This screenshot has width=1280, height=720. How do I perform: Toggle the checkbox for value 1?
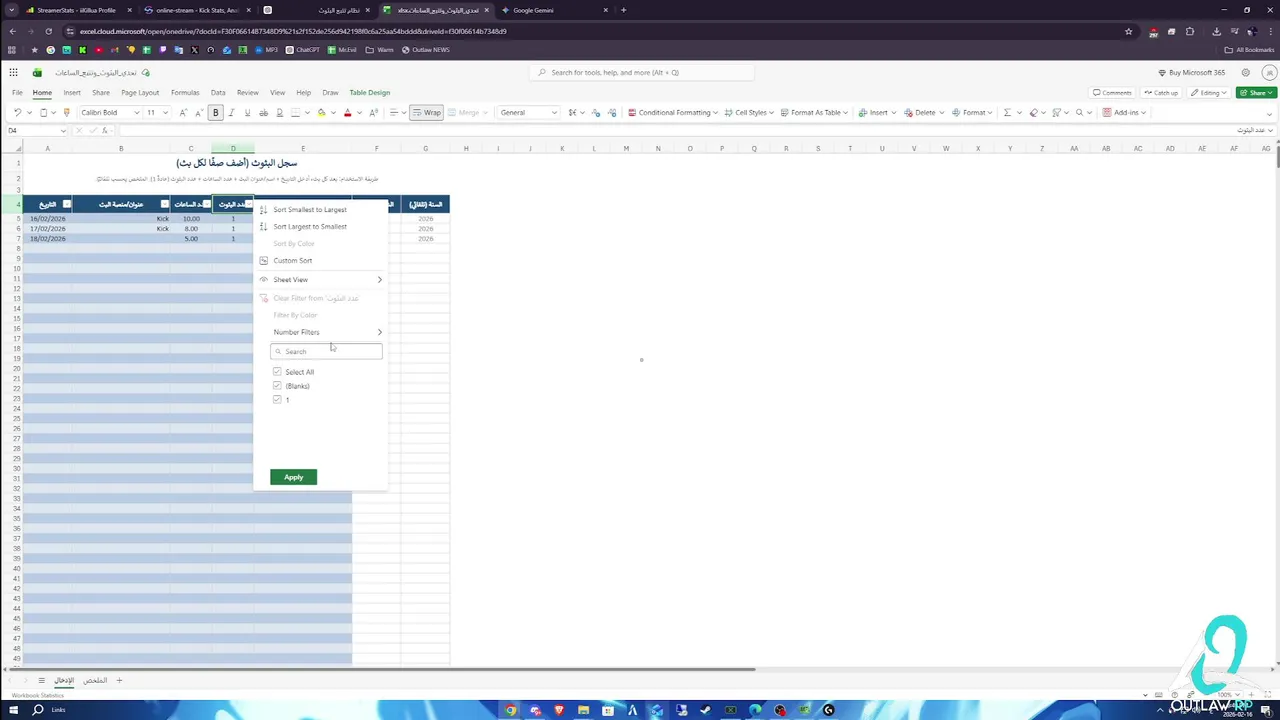coord(277,400)
